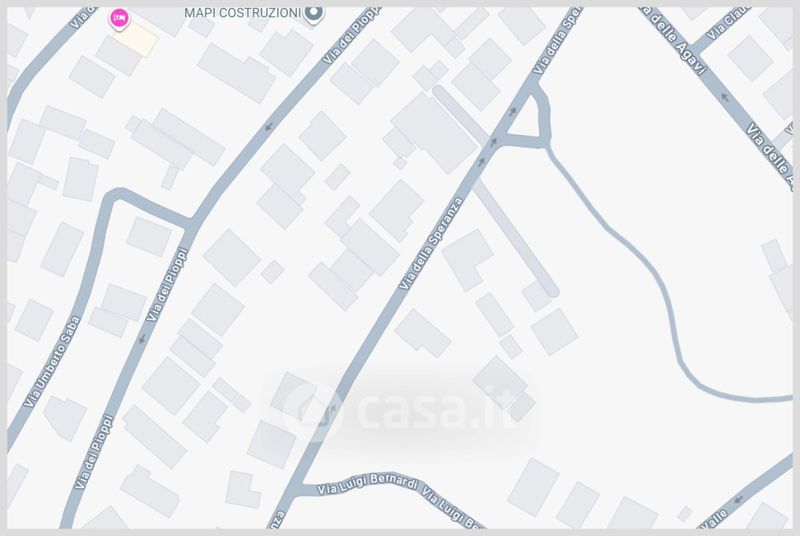Click the one-way arrow on the Valle road
Image resolution: width=800 pixels, height=536 pixels.
tap(738, 499)
